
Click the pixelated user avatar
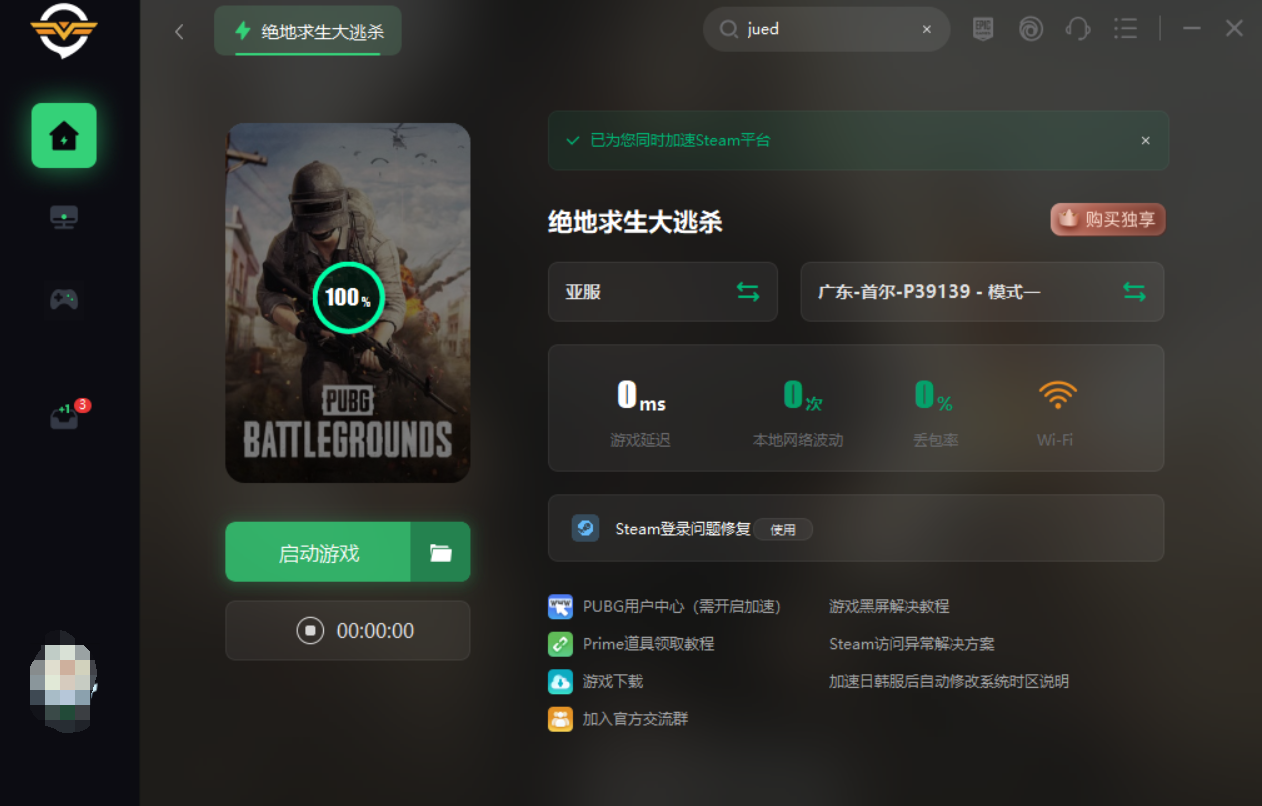click(x=63, y=680)
